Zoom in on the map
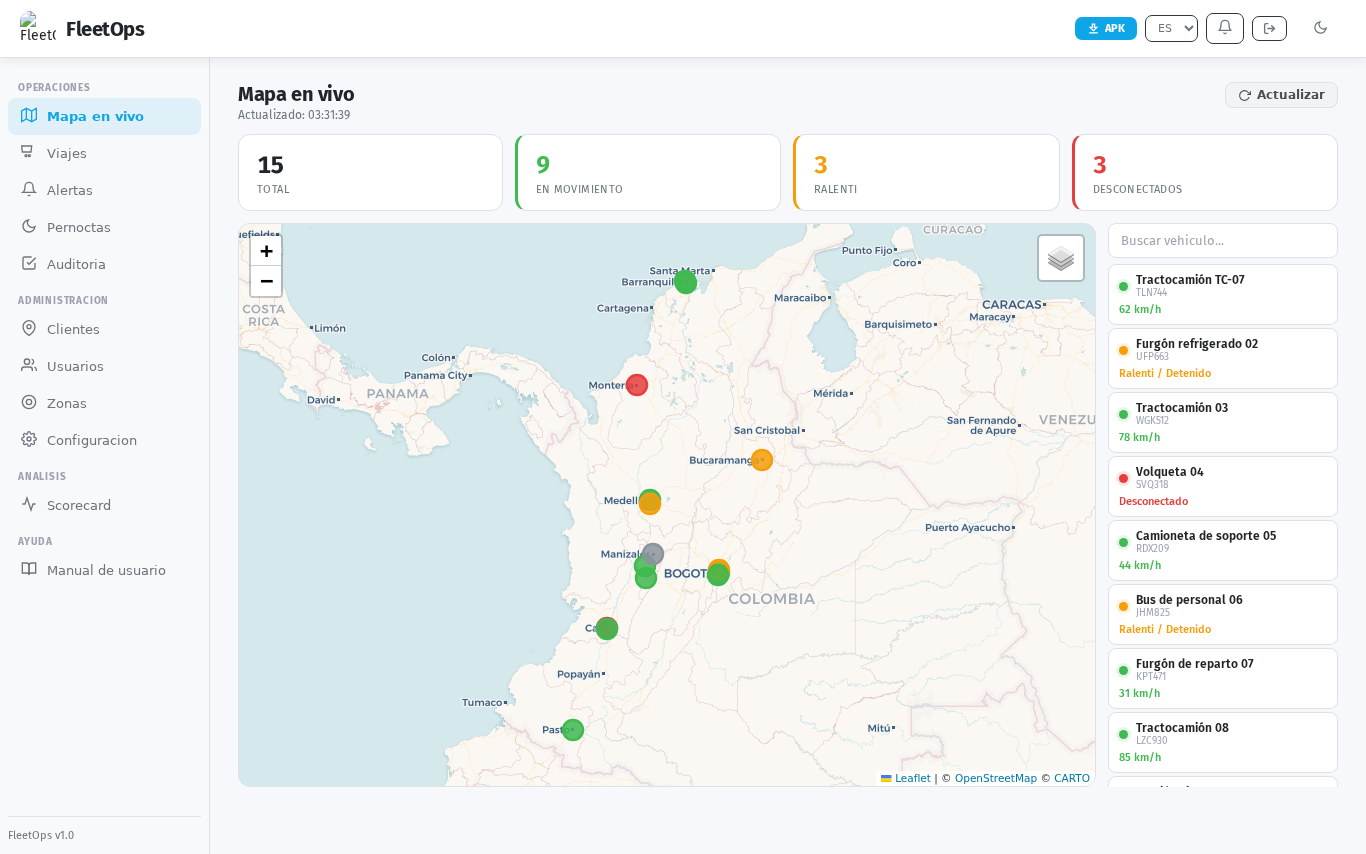 tap(266, 251)
